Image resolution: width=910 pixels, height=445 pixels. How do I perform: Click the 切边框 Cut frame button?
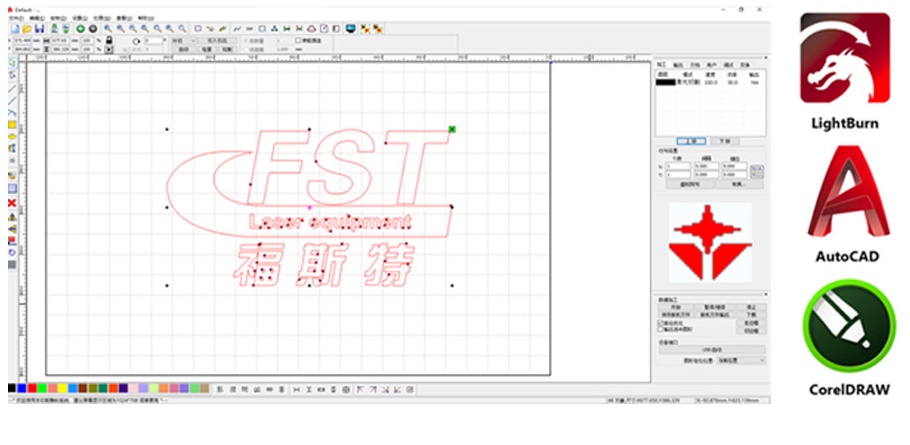click(x=751, y=331)
